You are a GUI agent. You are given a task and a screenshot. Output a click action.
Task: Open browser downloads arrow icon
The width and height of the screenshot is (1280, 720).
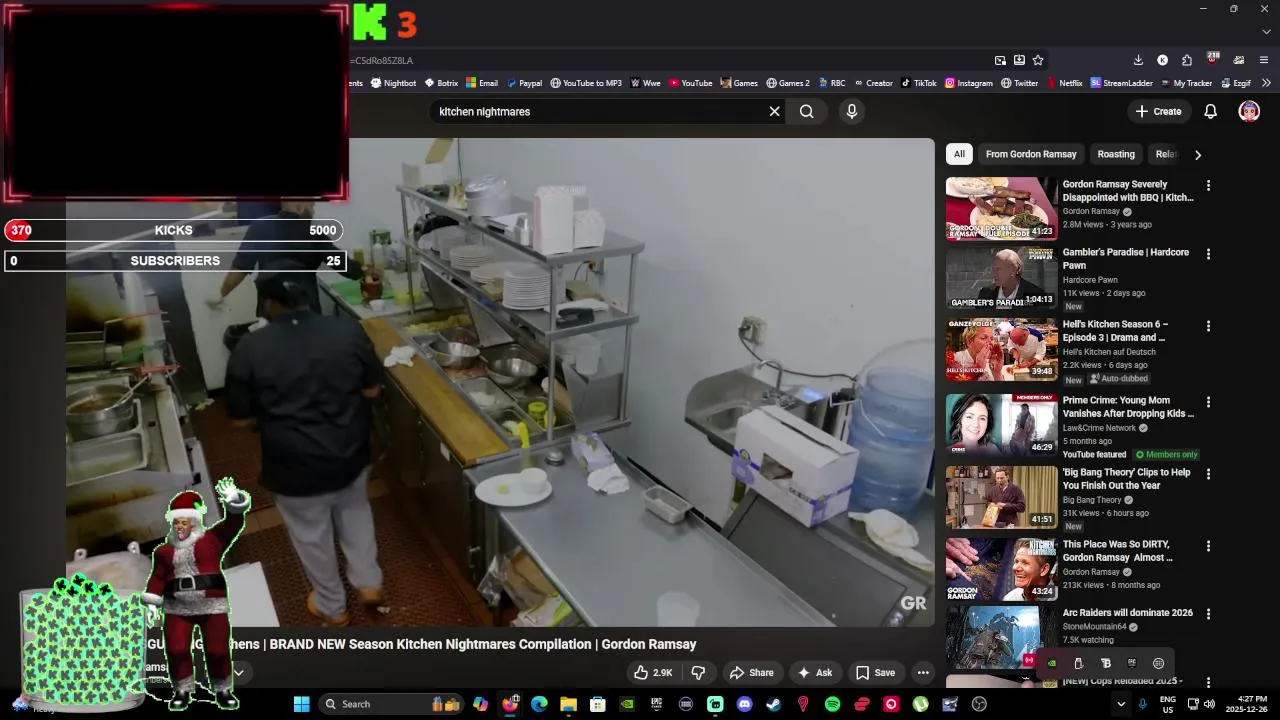click(x=1138, y=60)
